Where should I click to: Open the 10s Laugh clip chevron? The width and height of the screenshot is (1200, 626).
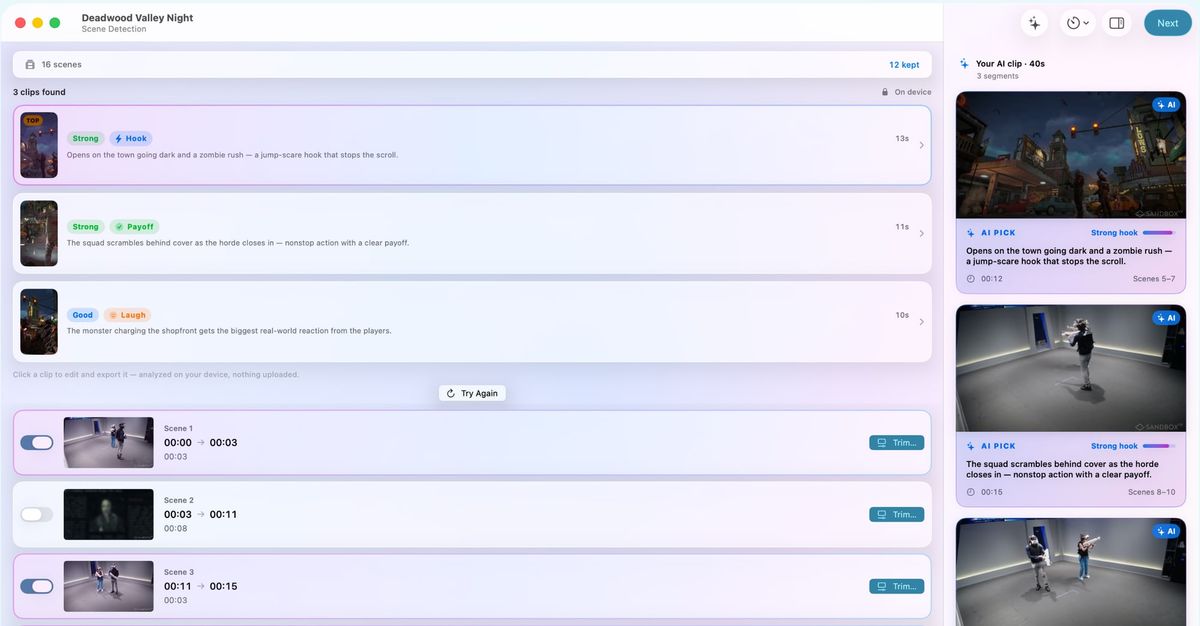[x=921, y=321]
